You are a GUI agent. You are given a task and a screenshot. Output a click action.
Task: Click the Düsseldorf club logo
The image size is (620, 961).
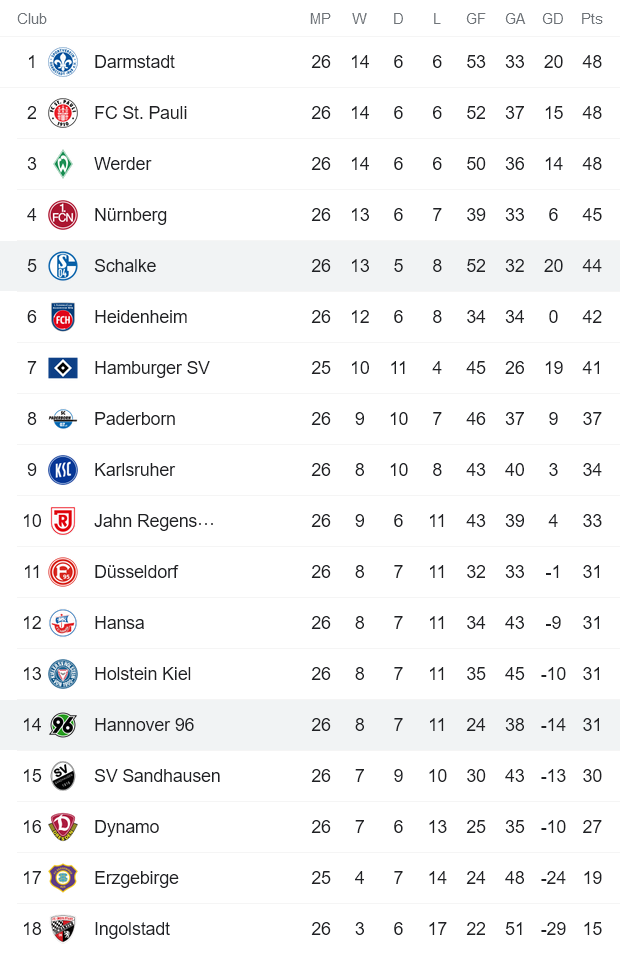[62, 572]
